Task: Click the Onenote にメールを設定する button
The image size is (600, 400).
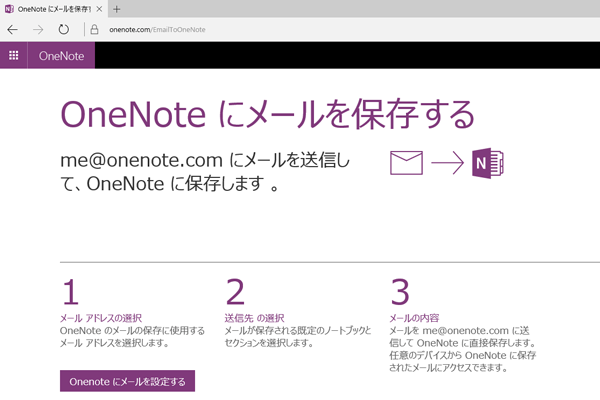Action: 127,381
